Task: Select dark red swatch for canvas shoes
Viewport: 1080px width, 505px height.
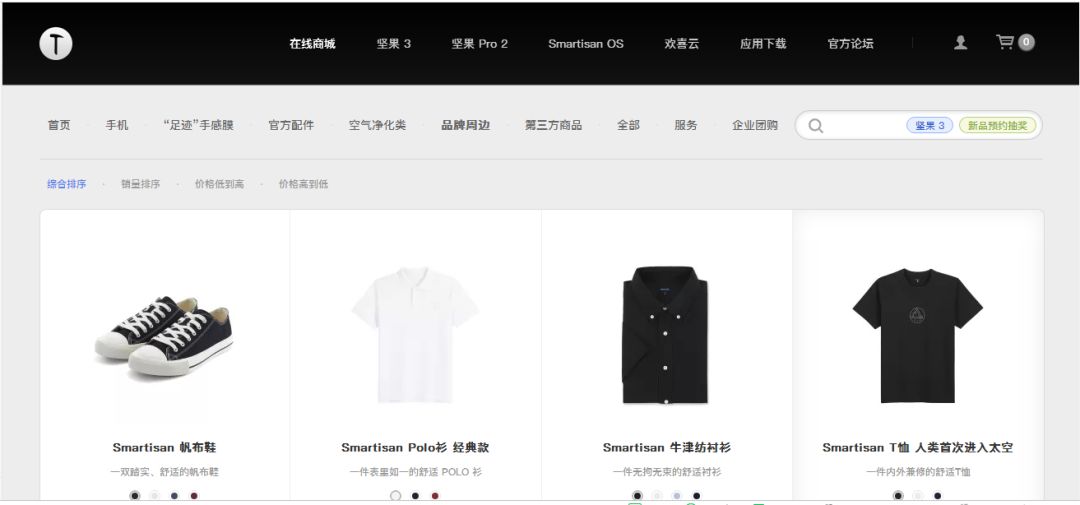Action: pyautogui.click(x=194, y=495)
